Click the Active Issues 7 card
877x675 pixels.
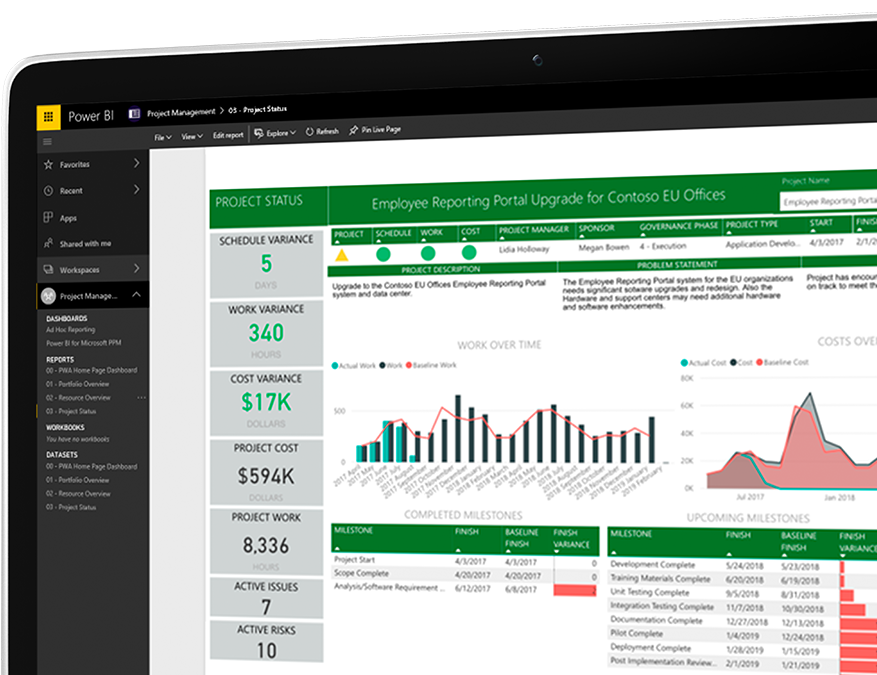[266, 597]
